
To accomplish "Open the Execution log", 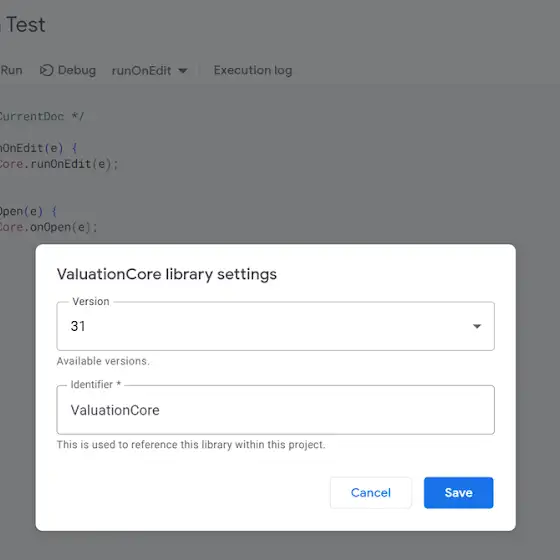I will 253,70.
